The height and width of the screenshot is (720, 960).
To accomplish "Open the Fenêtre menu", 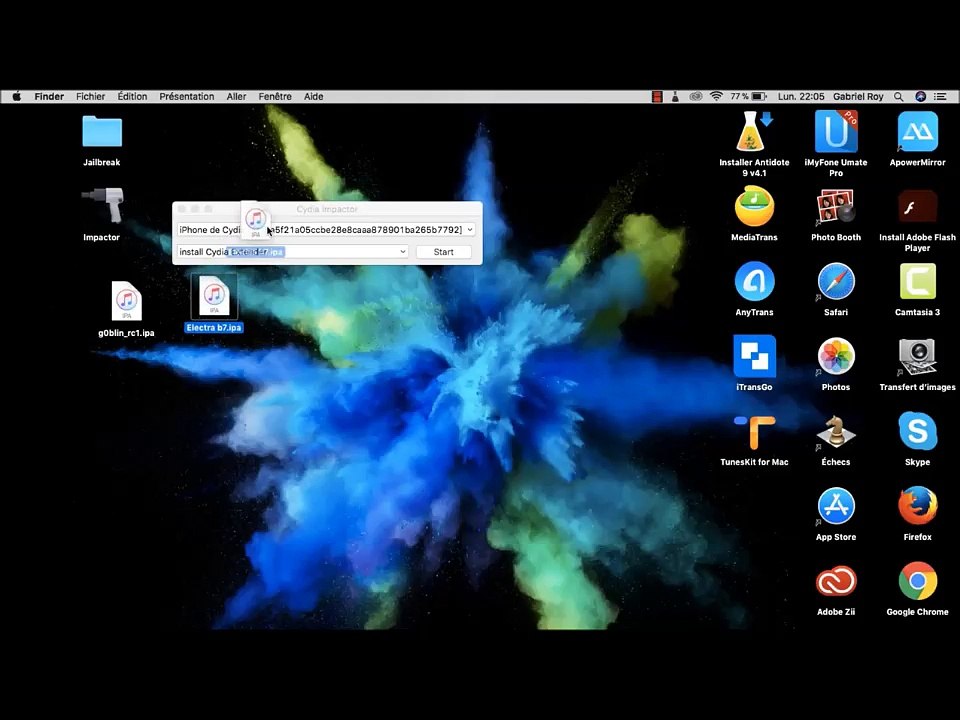I will click(275, 97).
